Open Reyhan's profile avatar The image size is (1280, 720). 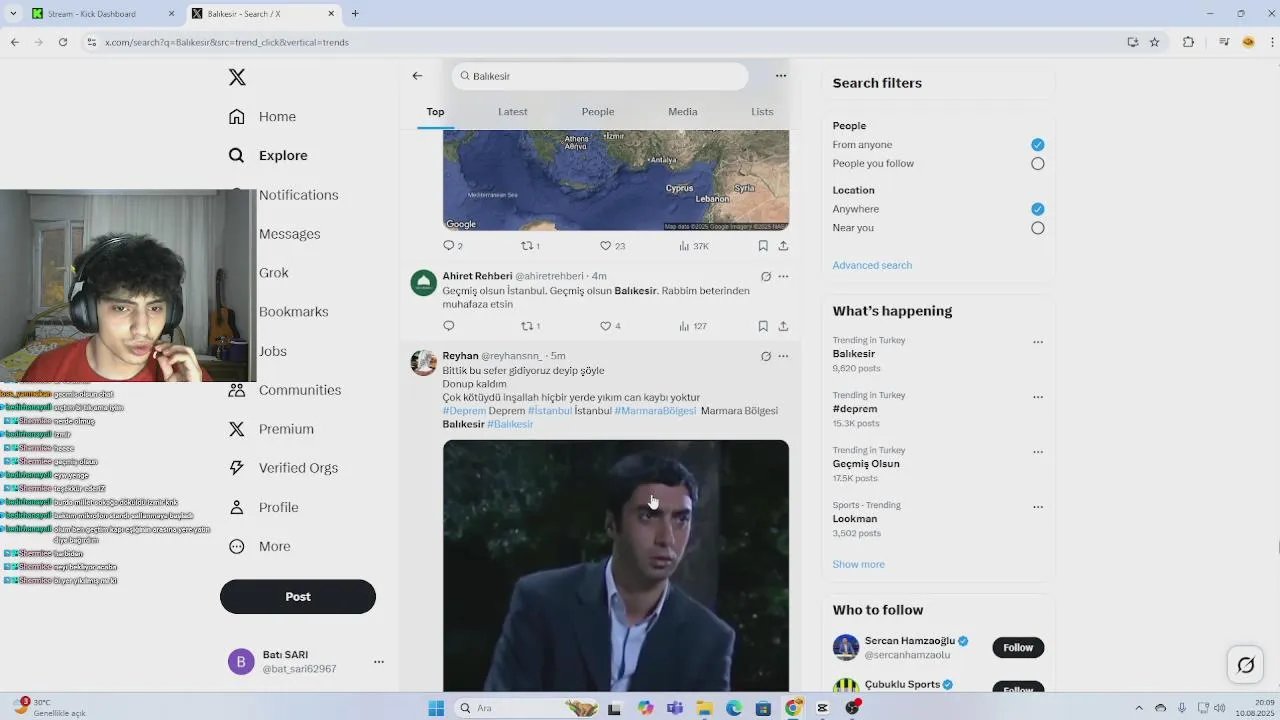tap(424, 363)
